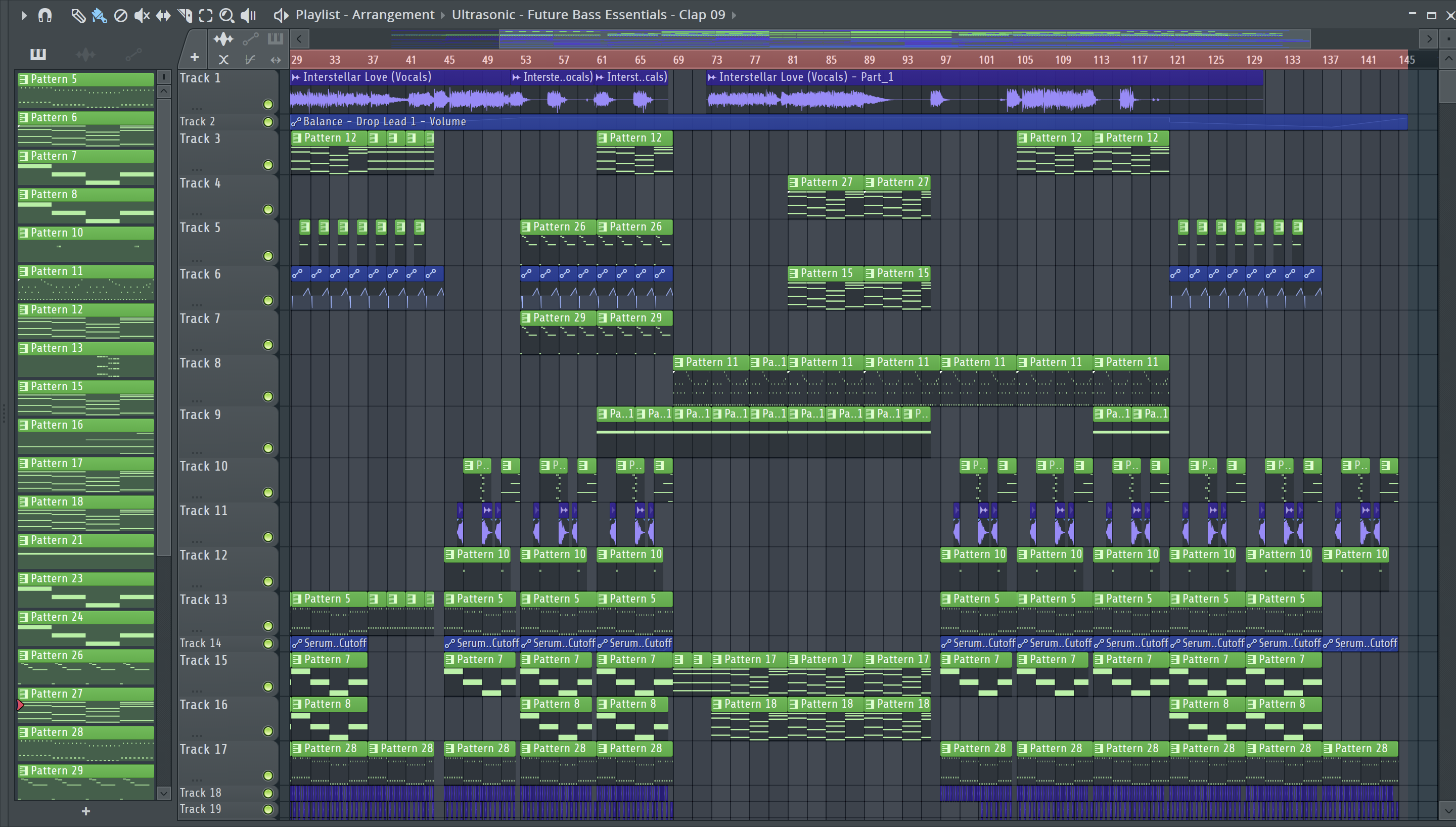
Task: Mute Track 5 with its green LED
Action: [268, 256]
